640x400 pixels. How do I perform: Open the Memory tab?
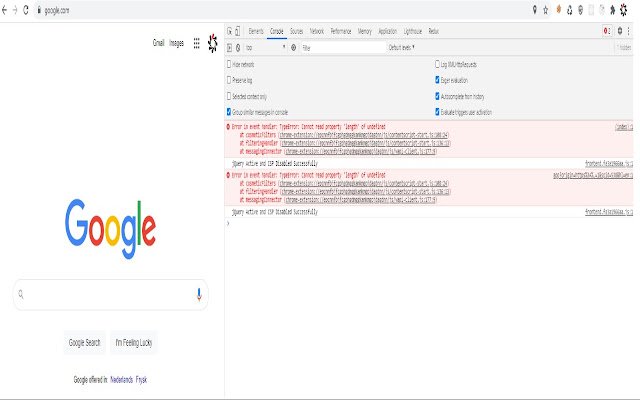click(365, 31)
